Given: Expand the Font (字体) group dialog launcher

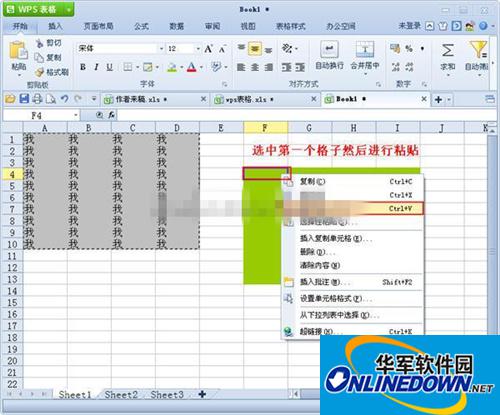Looking at the screenshot, I should tap(225, 84).
